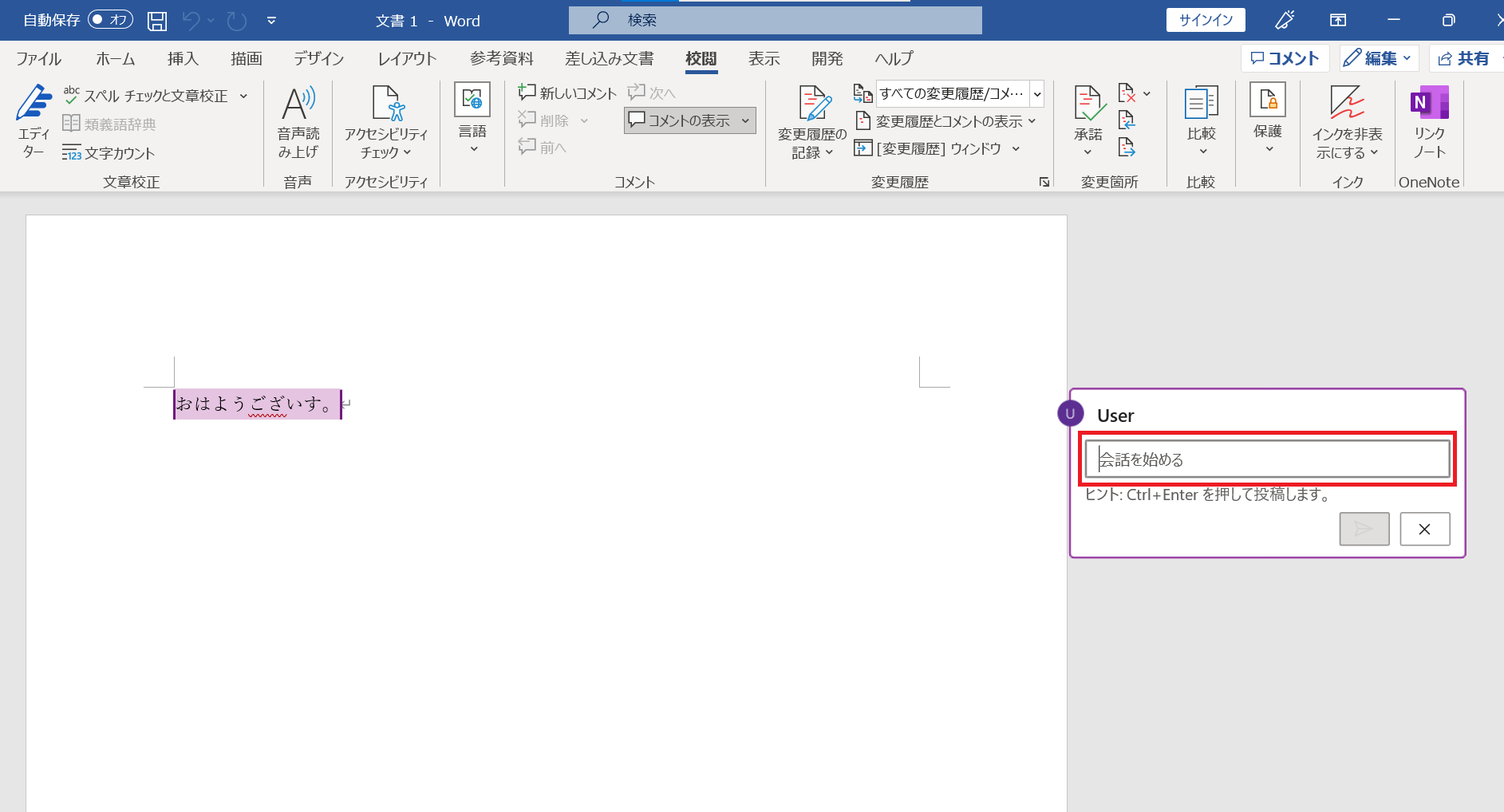Switch to 挿入 tab
This screenshot has height=812, width=1504.
tap(183, 59)
